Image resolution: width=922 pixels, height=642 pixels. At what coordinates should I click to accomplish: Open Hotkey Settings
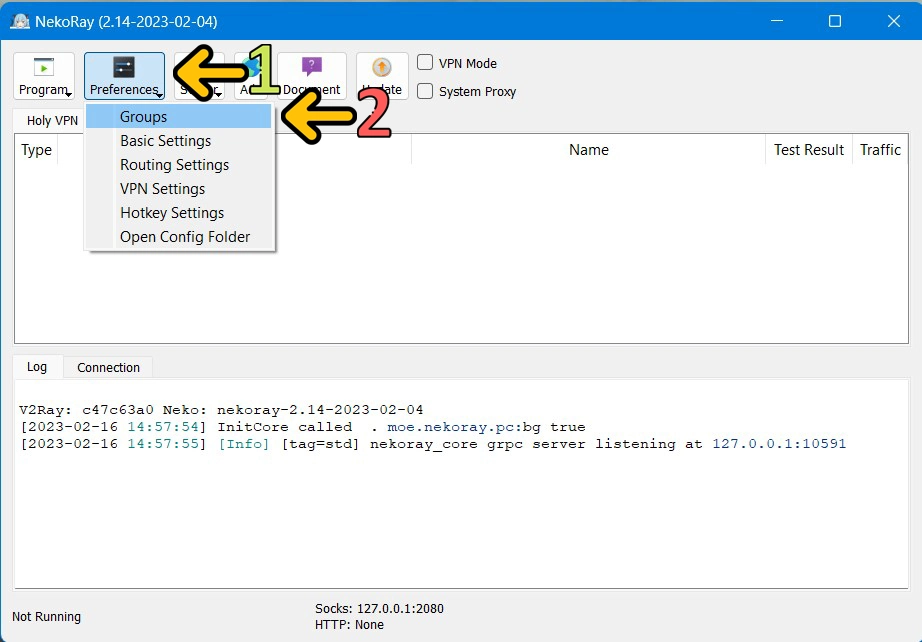pos(171,212)
